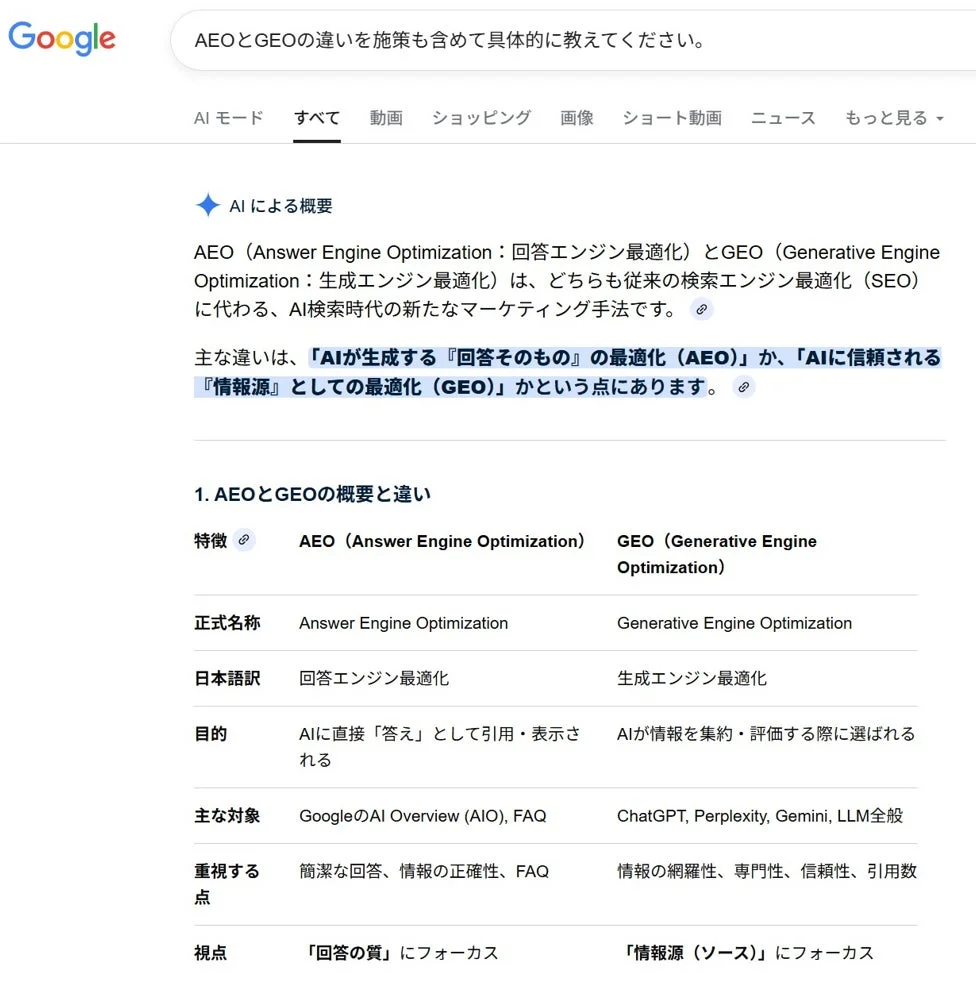The image size is (976, 990).
Task: Expand the もっと見る dropdown
Action: pos(886,117)
